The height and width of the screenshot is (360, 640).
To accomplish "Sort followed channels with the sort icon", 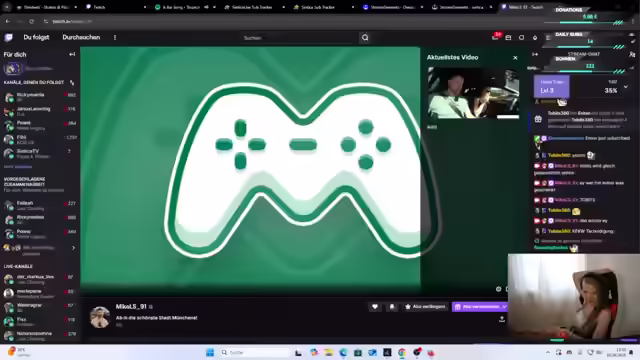I will (x=72, y=82).
